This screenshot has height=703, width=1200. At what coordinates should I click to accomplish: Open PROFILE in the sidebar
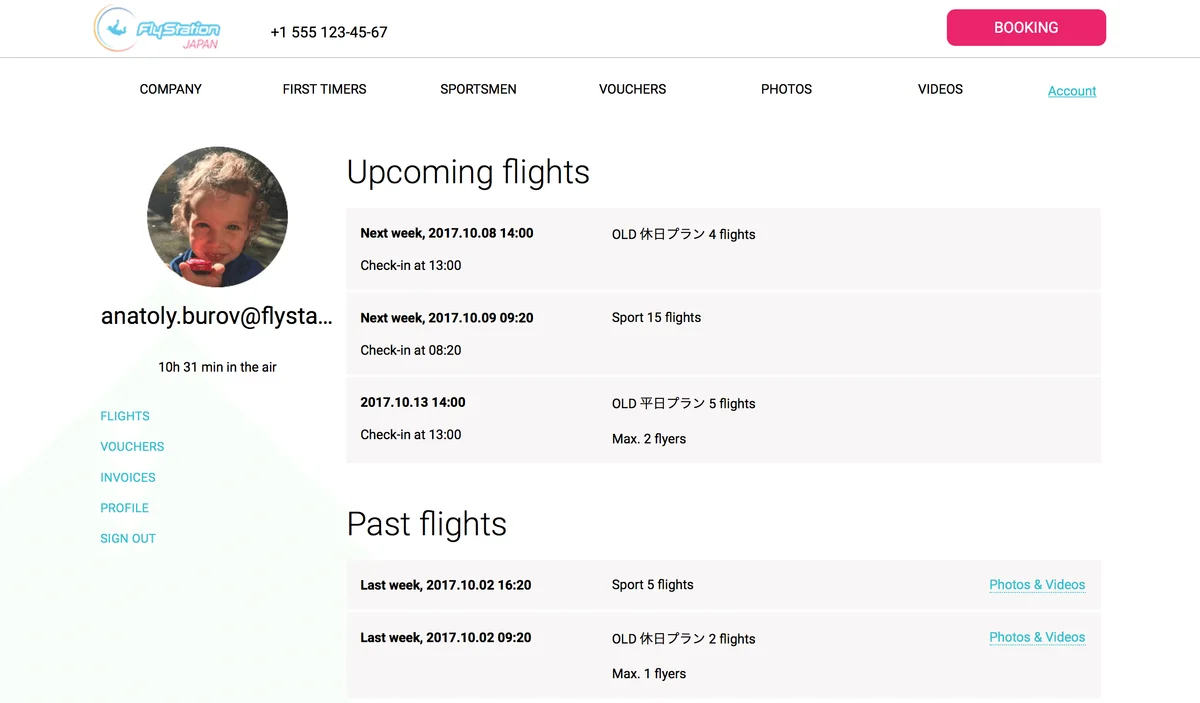[124, 508]
